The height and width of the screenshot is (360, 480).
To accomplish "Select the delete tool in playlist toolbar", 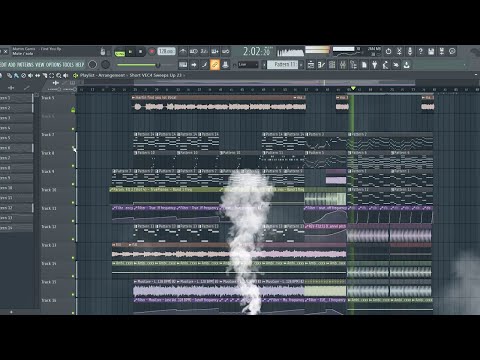I will pos(23,76).
